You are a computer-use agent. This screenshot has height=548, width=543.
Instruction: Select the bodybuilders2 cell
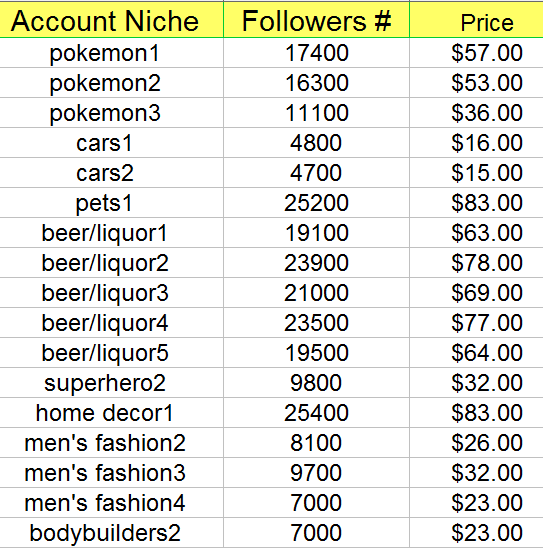click(111, 533)
